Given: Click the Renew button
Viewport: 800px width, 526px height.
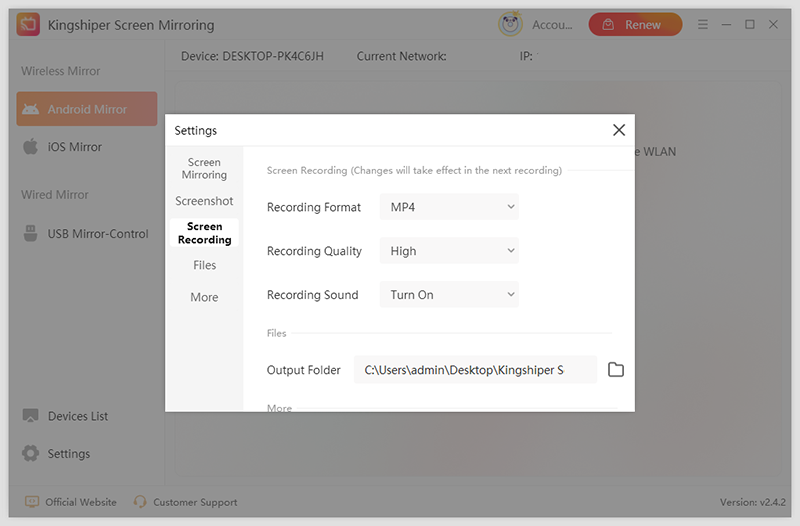Looking at the screenshot, I should [x=635, y=24].
